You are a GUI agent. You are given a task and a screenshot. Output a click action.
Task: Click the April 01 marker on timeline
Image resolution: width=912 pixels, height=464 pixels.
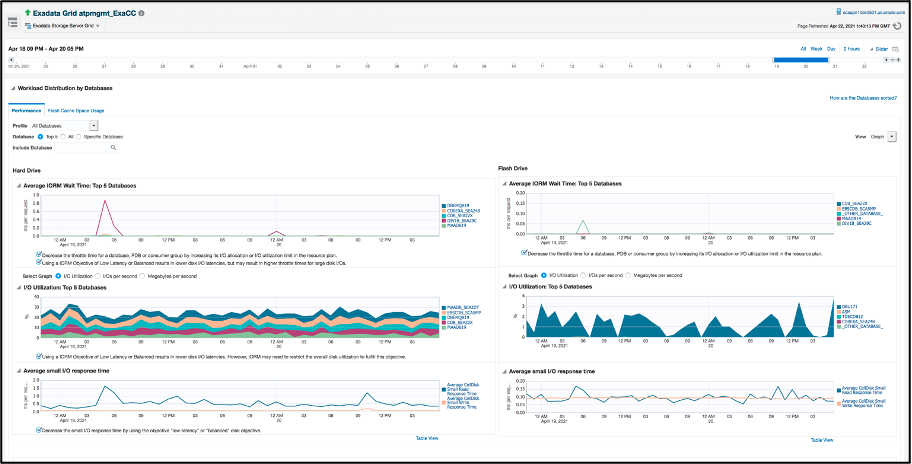pyautogui.click(x=250, y=66)
